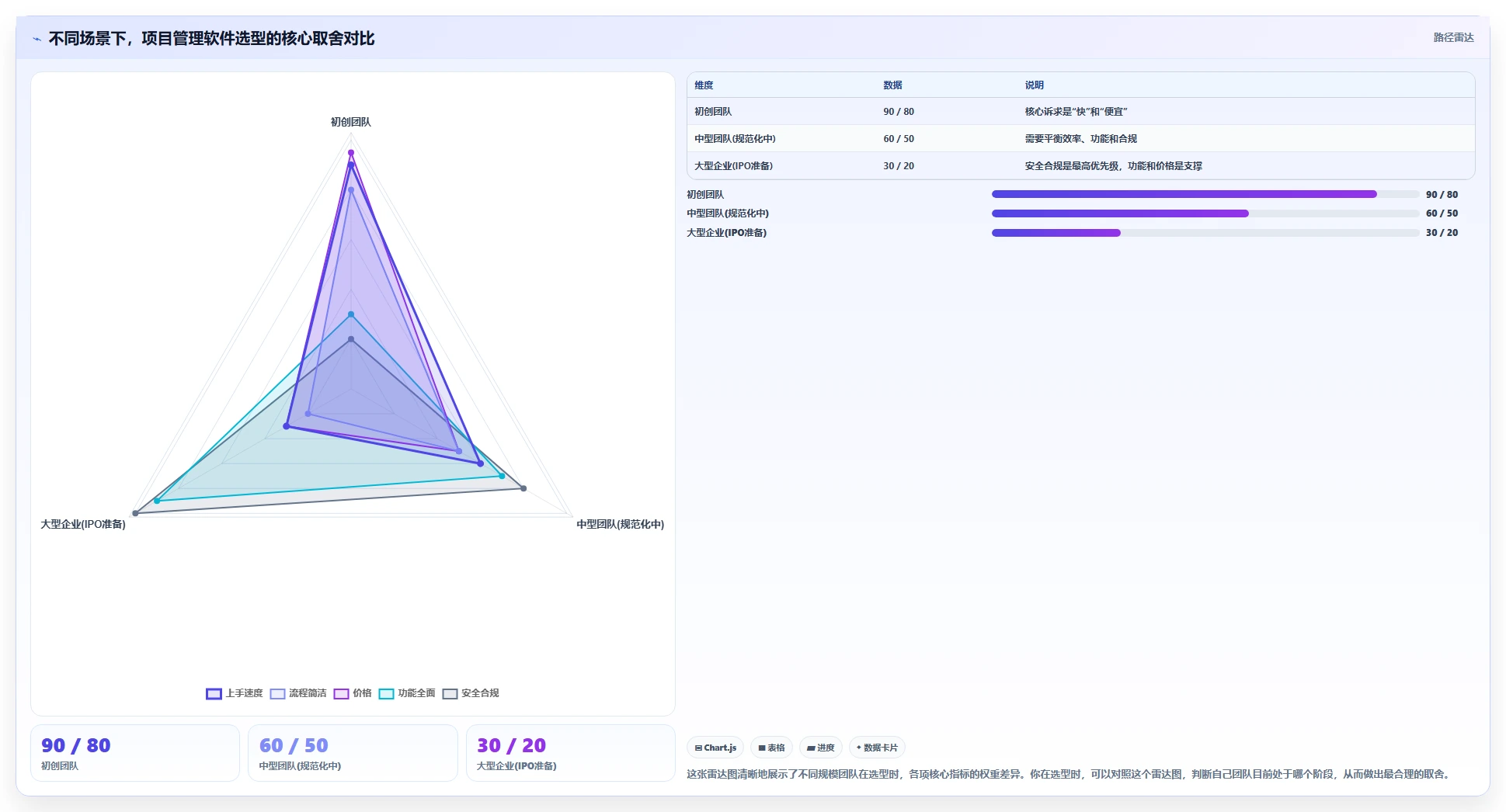Select the 30 / 20 大型企业 data card

pyautogui.click(x=570, y=753)
